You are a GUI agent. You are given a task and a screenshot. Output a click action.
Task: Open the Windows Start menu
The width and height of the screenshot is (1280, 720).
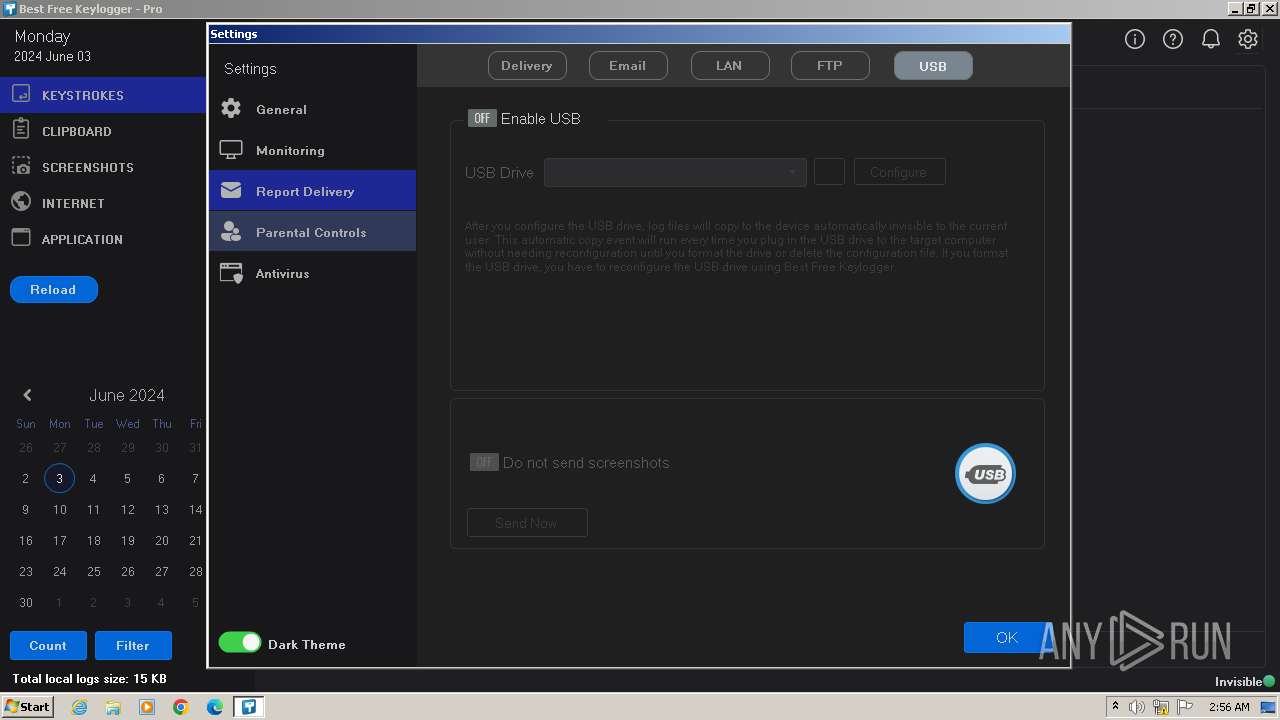pos(27,707)
